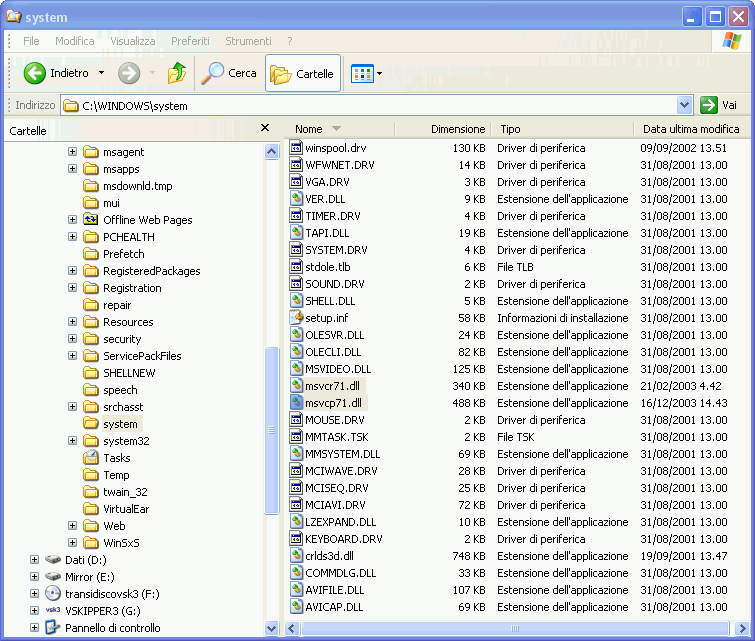Click the Pannello di controllo icon
The height and width of the screenshot is (641, 755).
[x=53, y=628]
